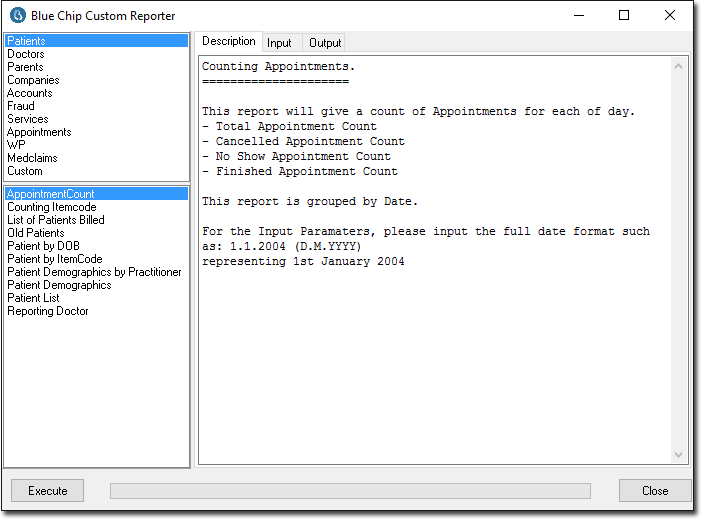The width and height of the screenshot is (701, 519).
Task: Select the Description tab
Action: click(x=229, y=42)
